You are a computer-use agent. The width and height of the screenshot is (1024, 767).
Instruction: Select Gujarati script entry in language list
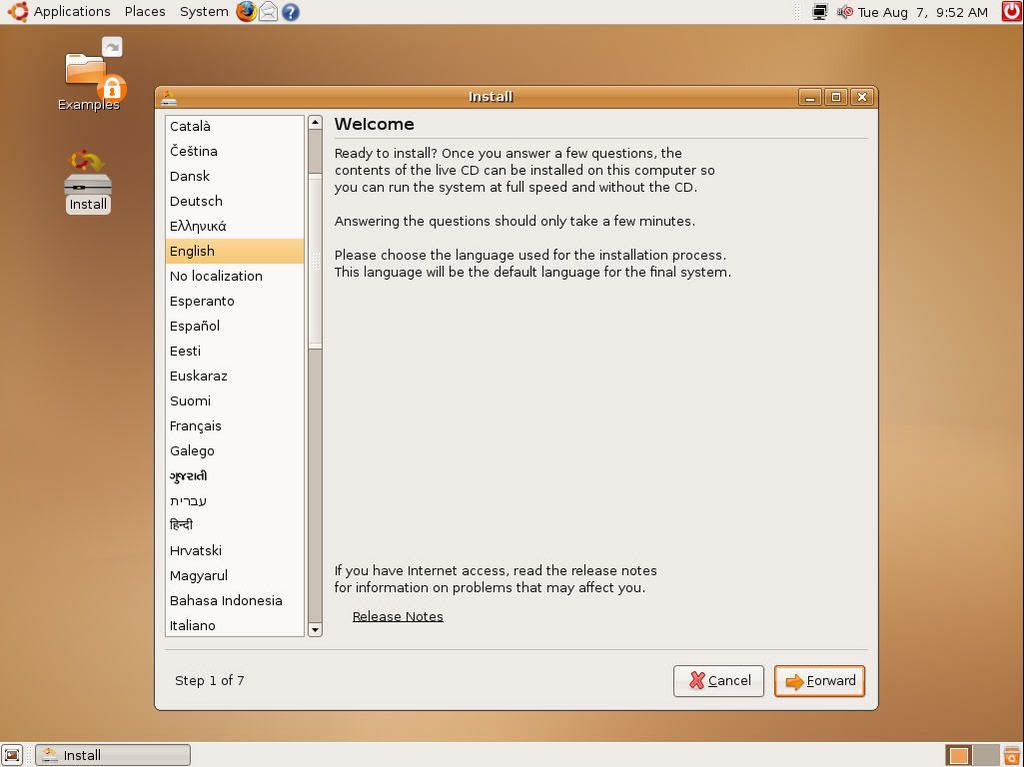coord(234,476)
